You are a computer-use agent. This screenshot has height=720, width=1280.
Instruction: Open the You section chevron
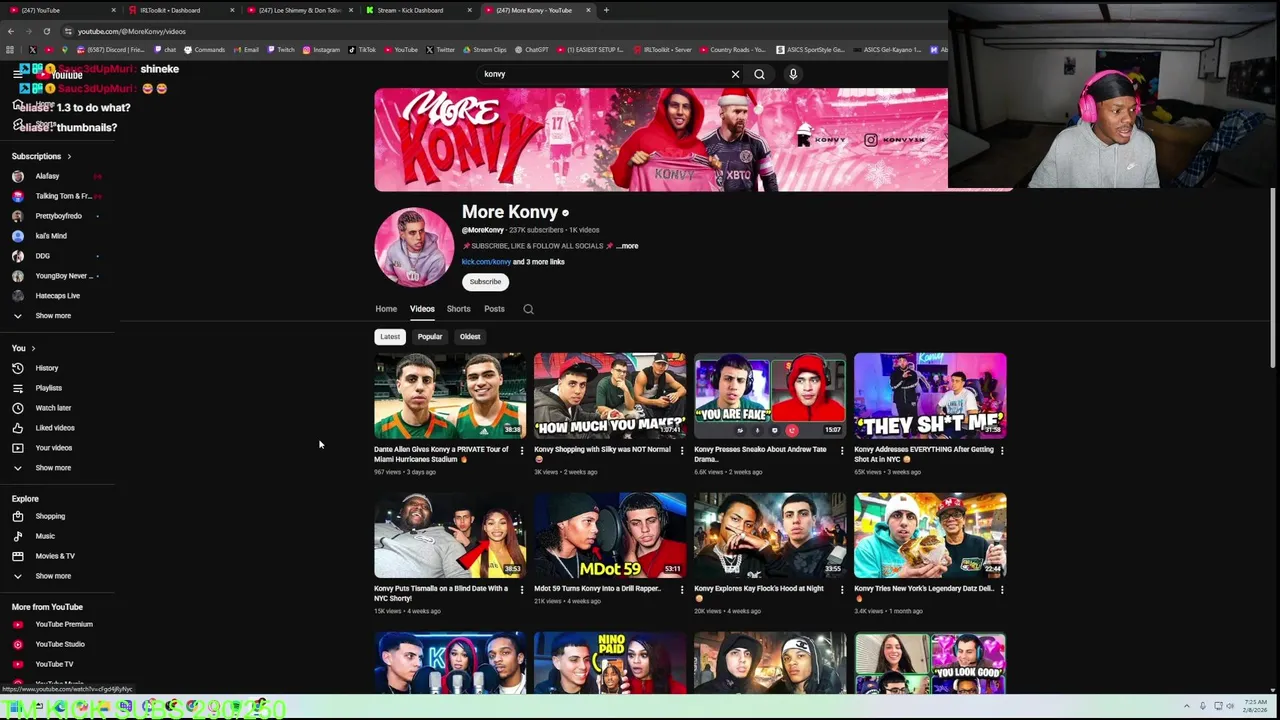33,348
